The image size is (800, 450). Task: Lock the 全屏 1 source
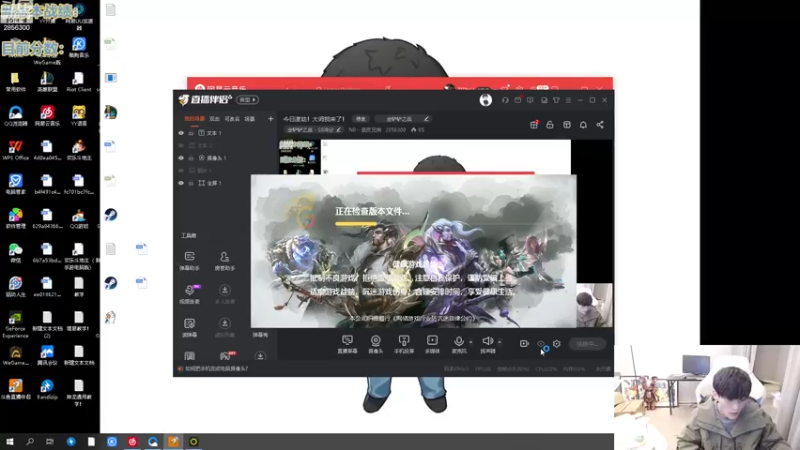191,183
